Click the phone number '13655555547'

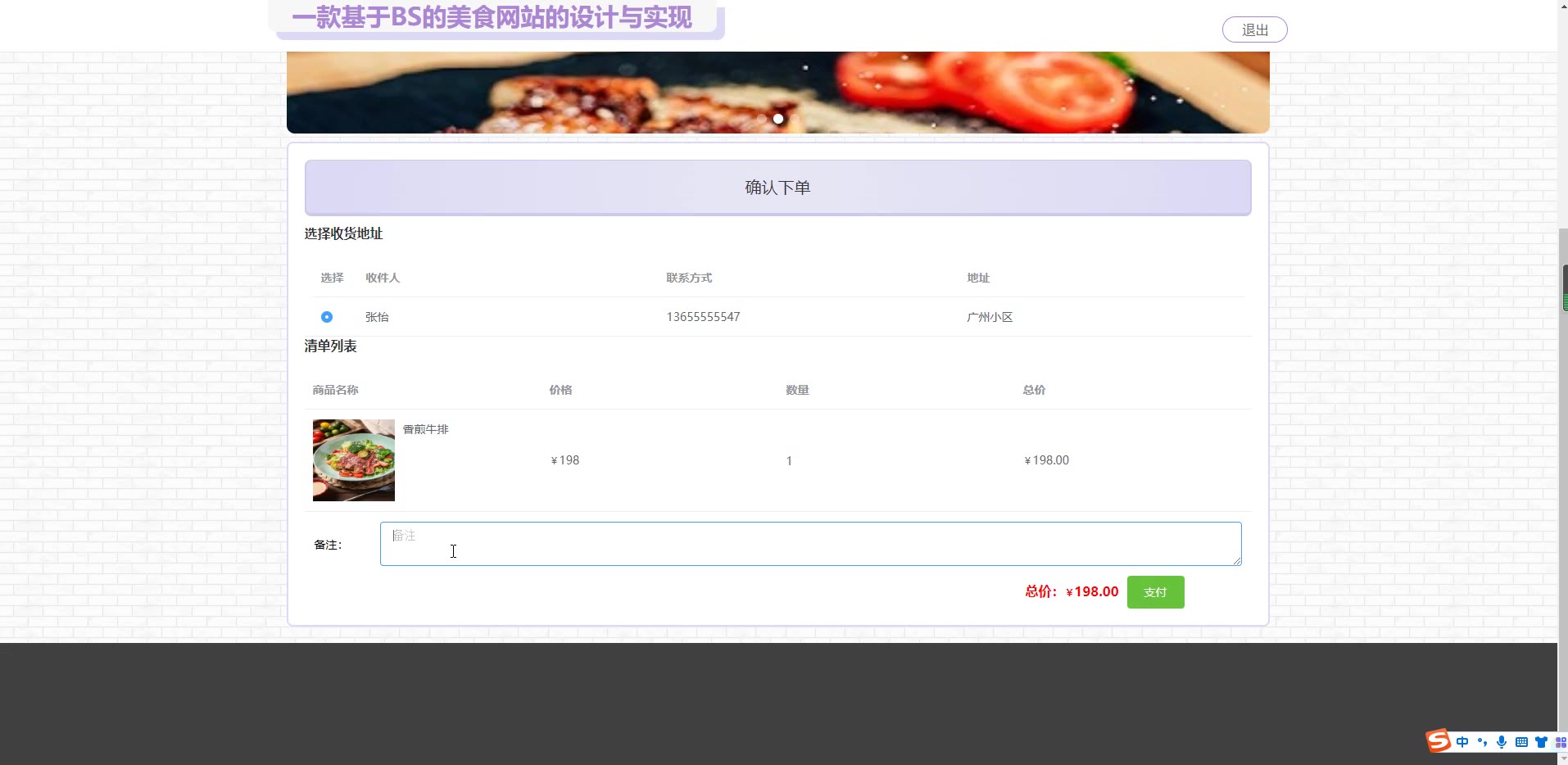(703, 317)
